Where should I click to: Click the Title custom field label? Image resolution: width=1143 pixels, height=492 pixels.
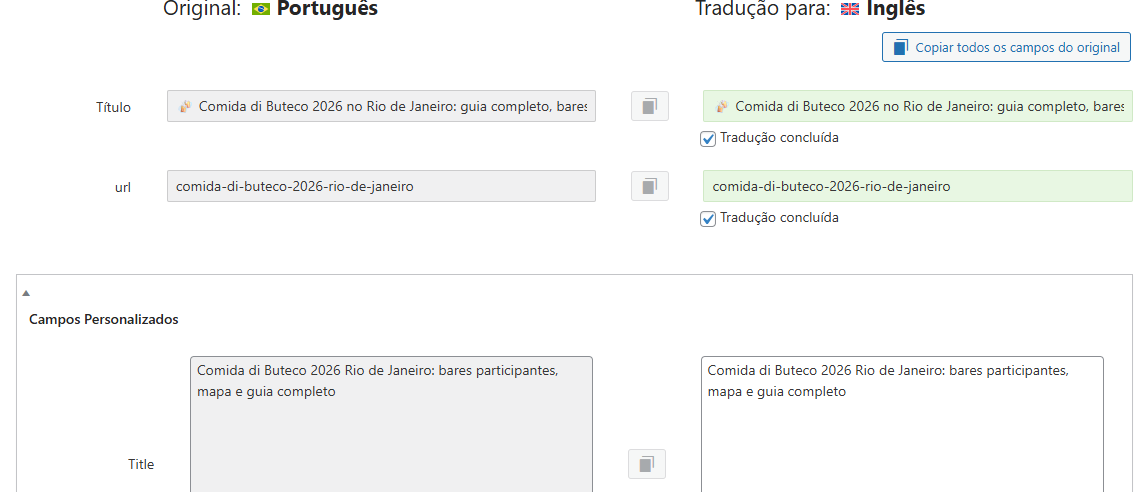(141, 464)
